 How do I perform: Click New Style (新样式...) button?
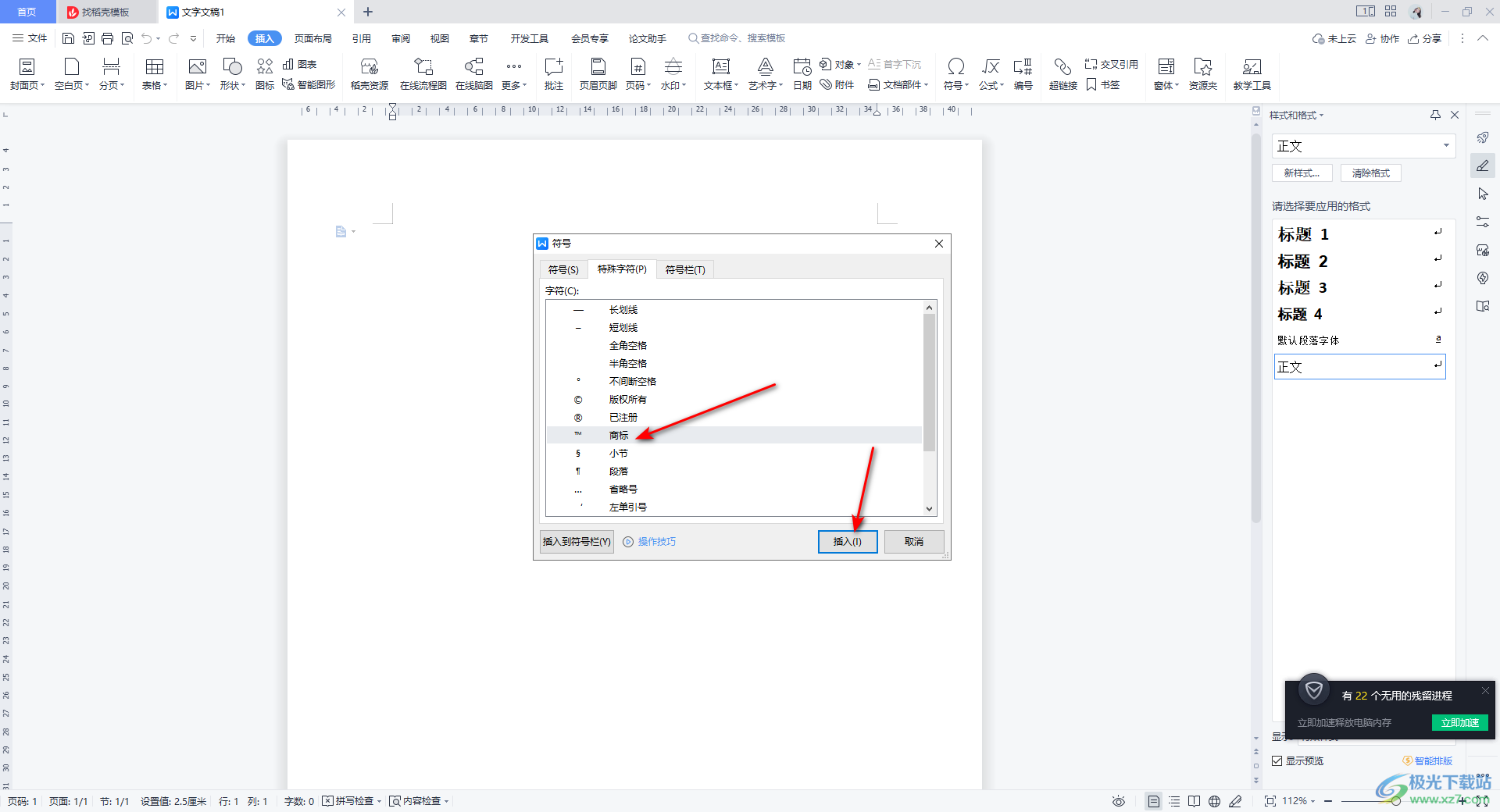coord(1302,173)
